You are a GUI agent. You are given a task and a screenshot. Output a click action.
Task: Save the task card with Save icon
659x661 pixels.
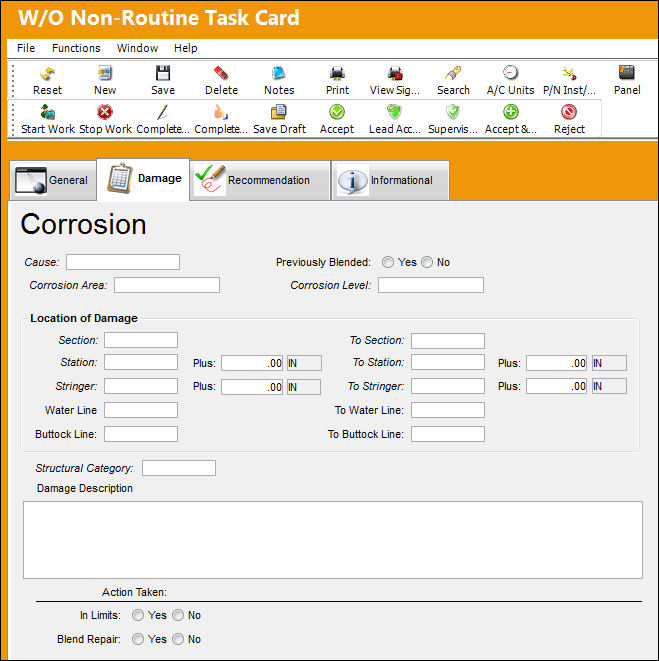tap(163, 73)
